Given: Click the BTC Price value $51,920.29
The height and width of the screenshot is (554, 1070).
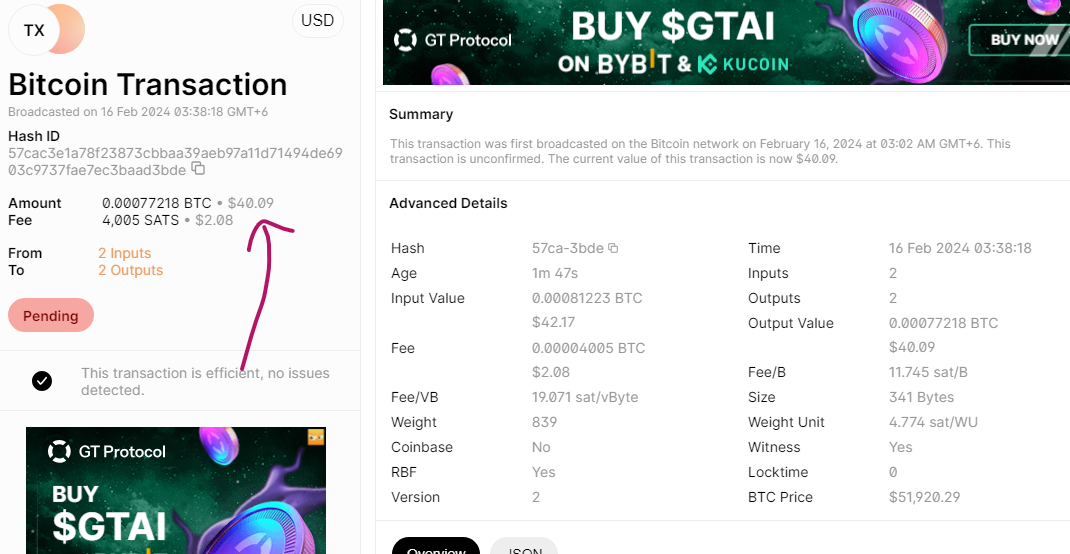Looking at the screenshot, I should pos(924,497).
